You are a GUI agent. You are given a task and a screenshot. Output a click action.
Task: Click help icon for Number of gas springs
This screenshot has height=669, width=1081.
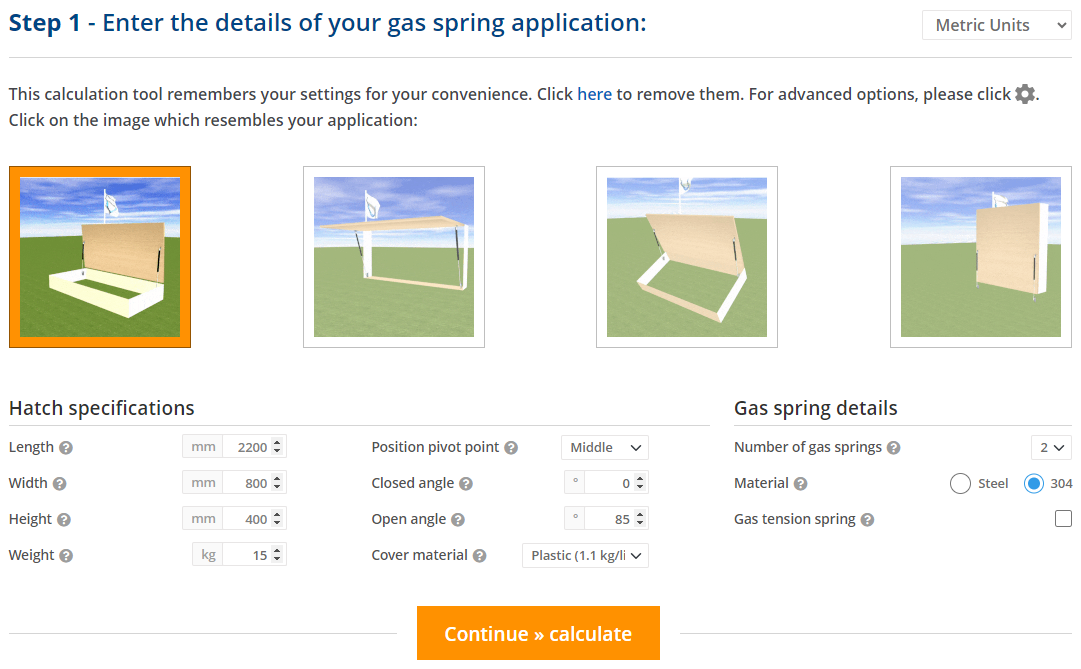click(x=894, y=448)
